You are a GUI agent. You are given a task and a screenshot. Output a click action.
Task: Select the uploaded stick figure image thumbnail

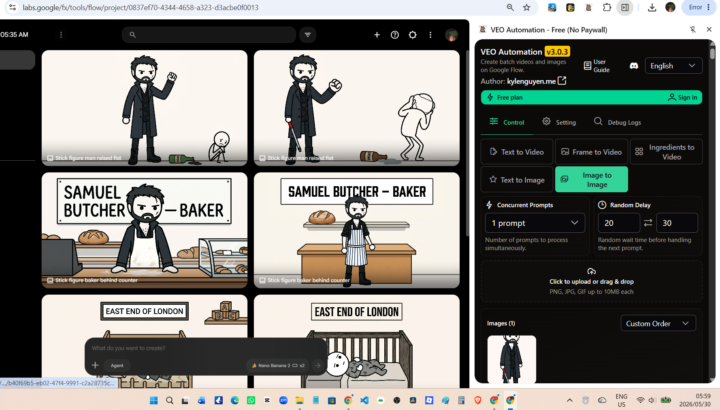pos(512,359)
